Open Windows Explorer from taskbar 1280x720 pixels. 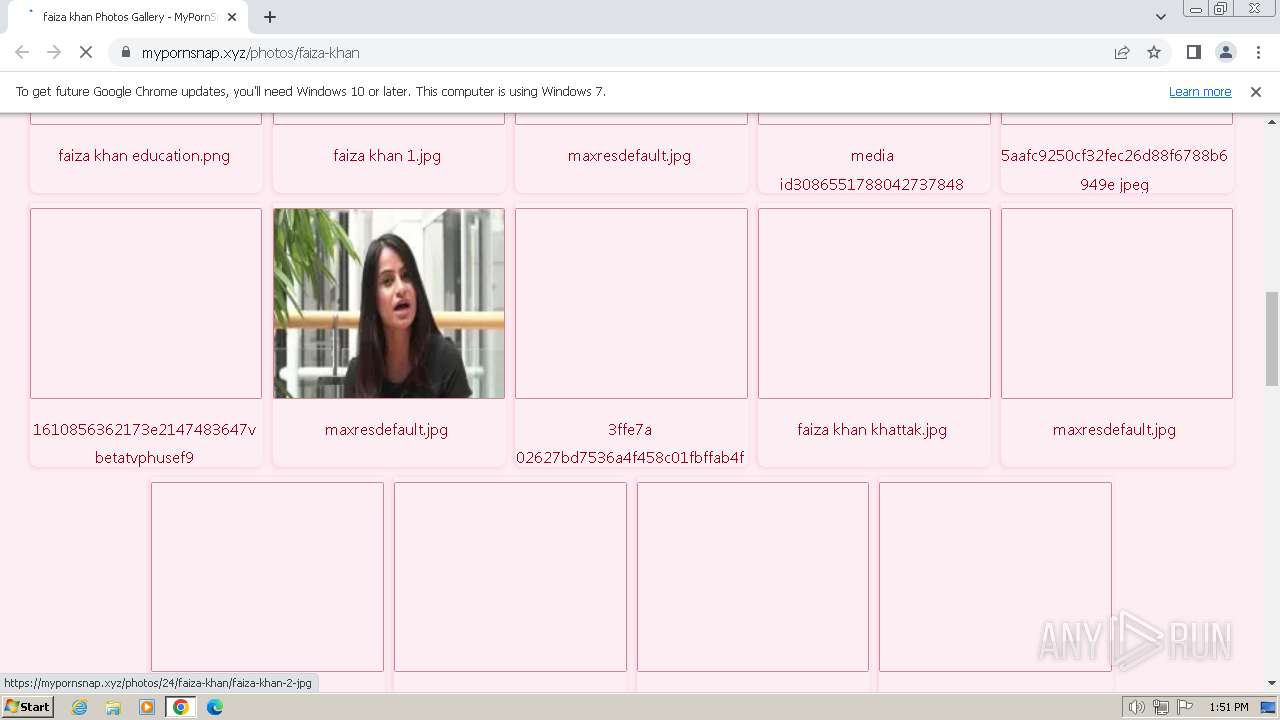113,707
